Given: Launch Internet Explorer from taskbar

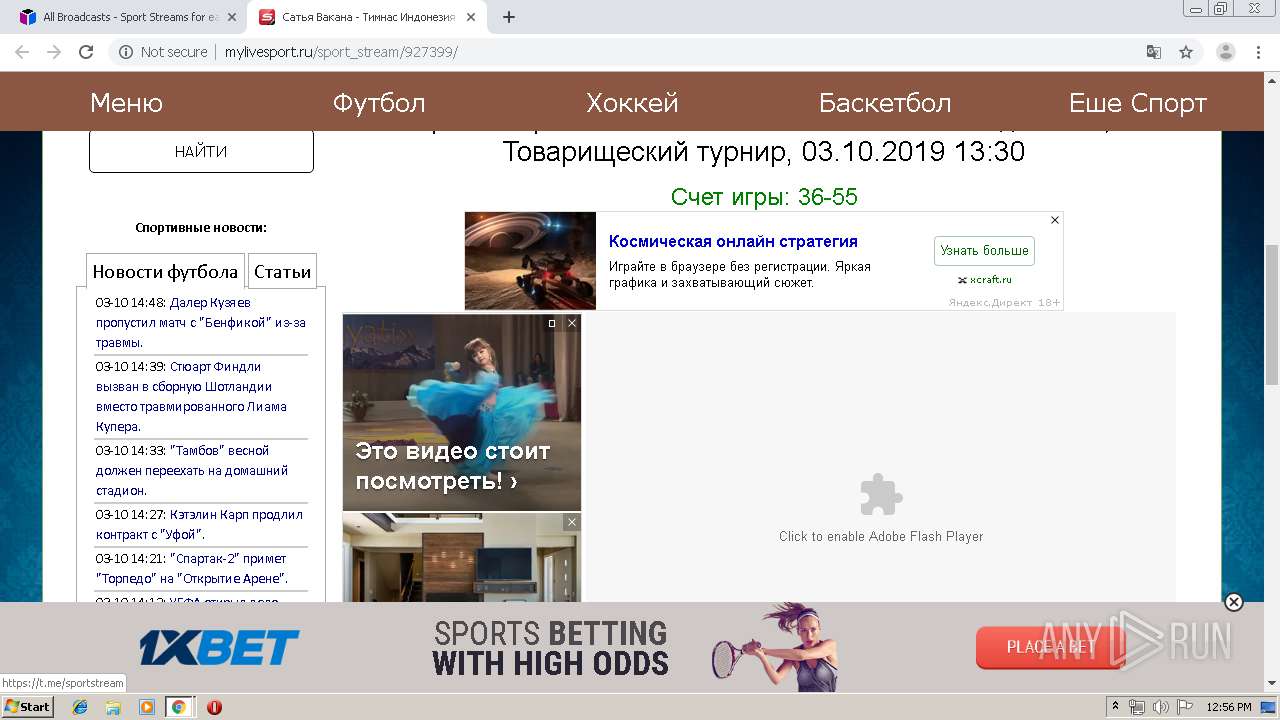Looking at the screenshot, I should (80, 707).
